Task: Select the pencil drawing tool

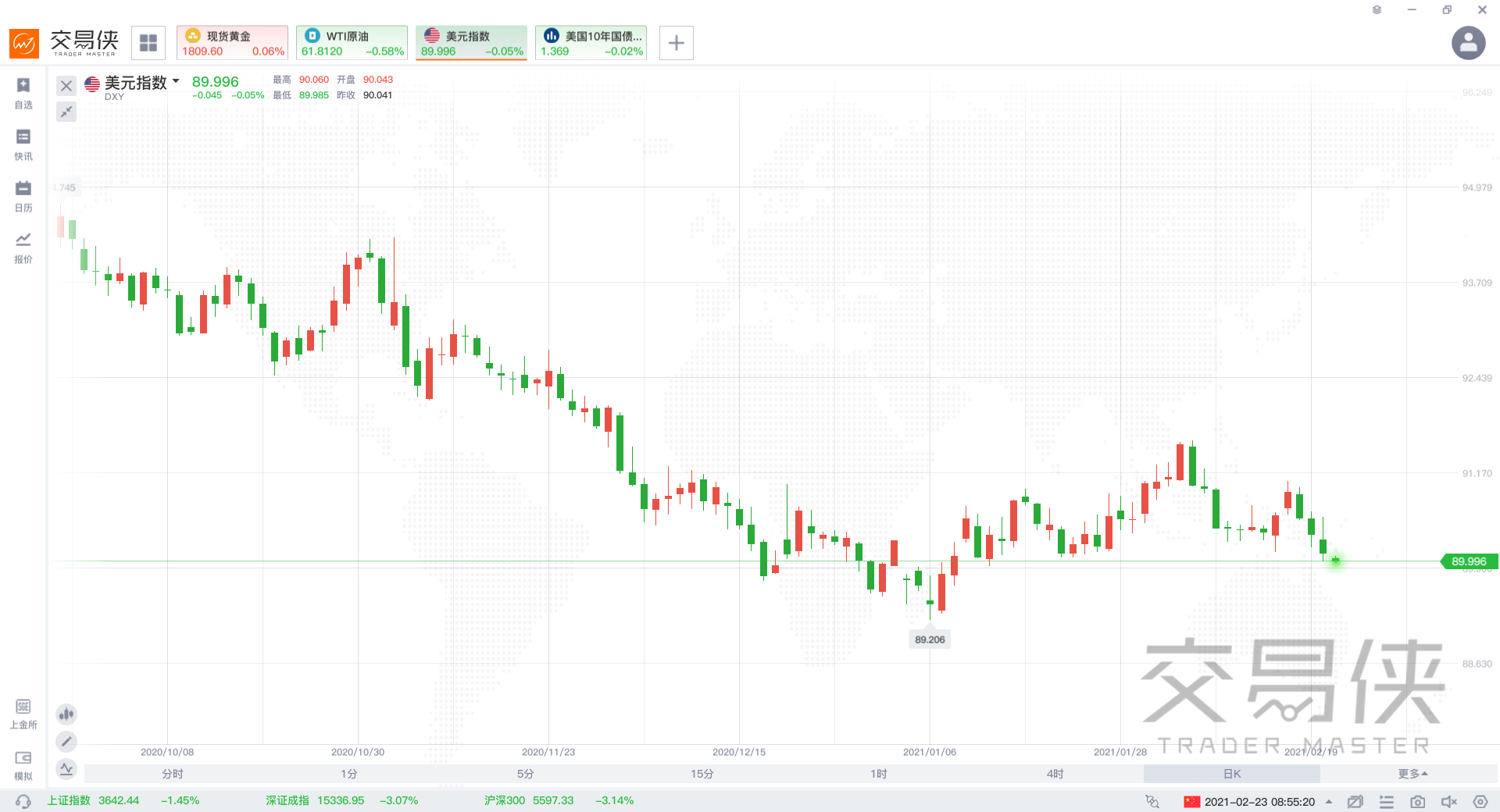Action: pos(66,741)
